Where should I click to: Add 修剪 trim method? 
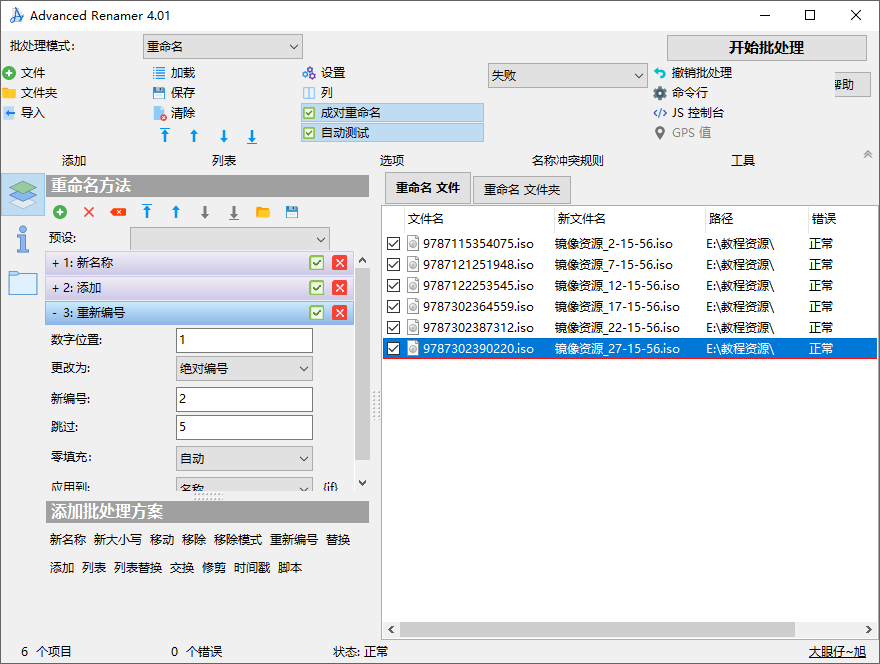[214, 567]
